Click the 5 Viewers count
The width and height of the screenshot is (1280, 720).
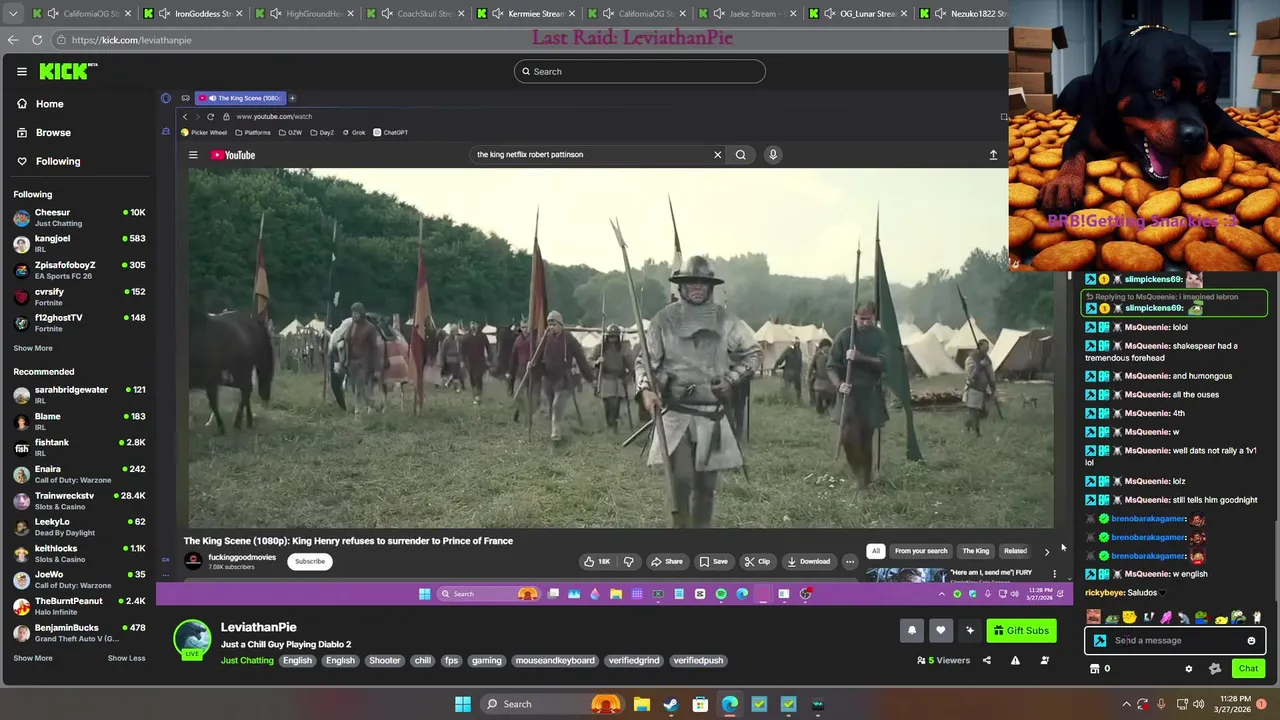(x=943, y=660)
